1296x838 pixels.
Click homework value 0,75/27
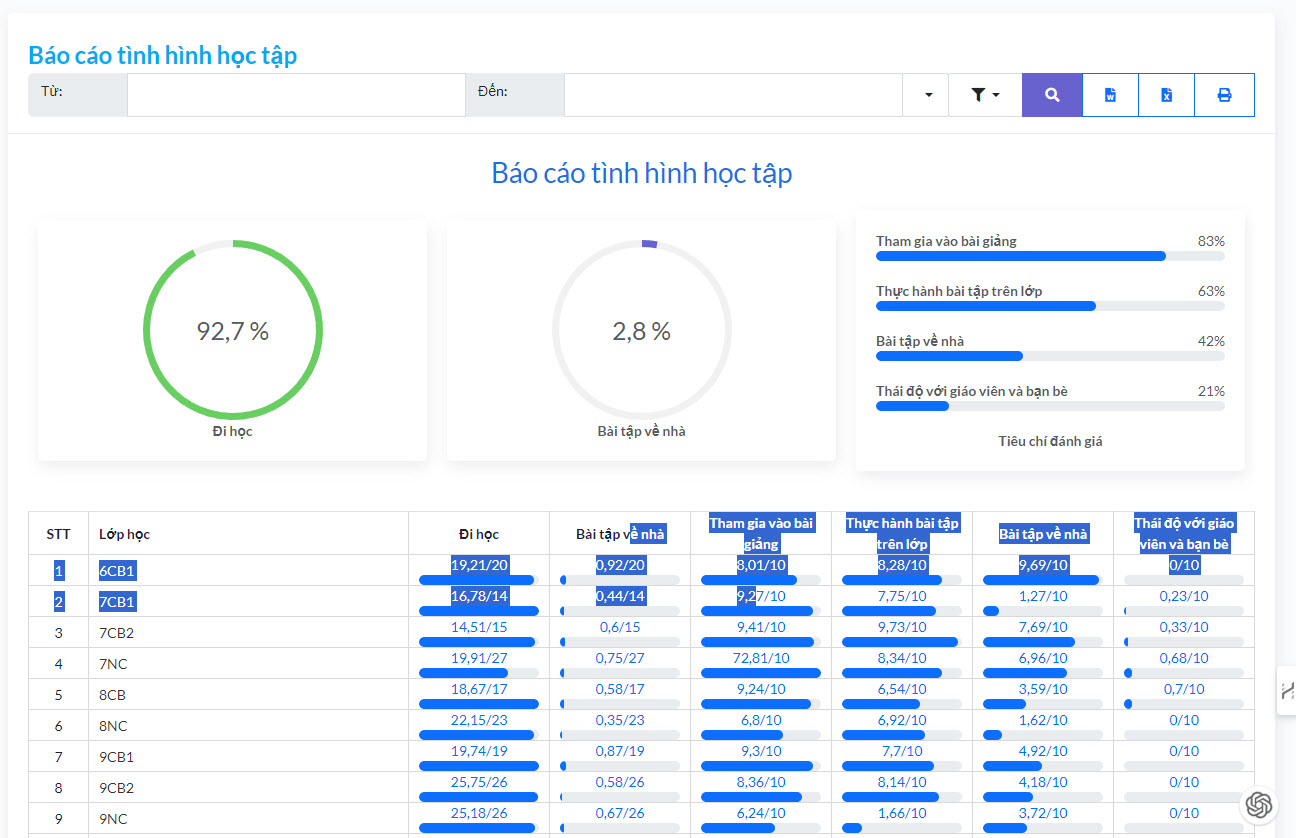620,658
